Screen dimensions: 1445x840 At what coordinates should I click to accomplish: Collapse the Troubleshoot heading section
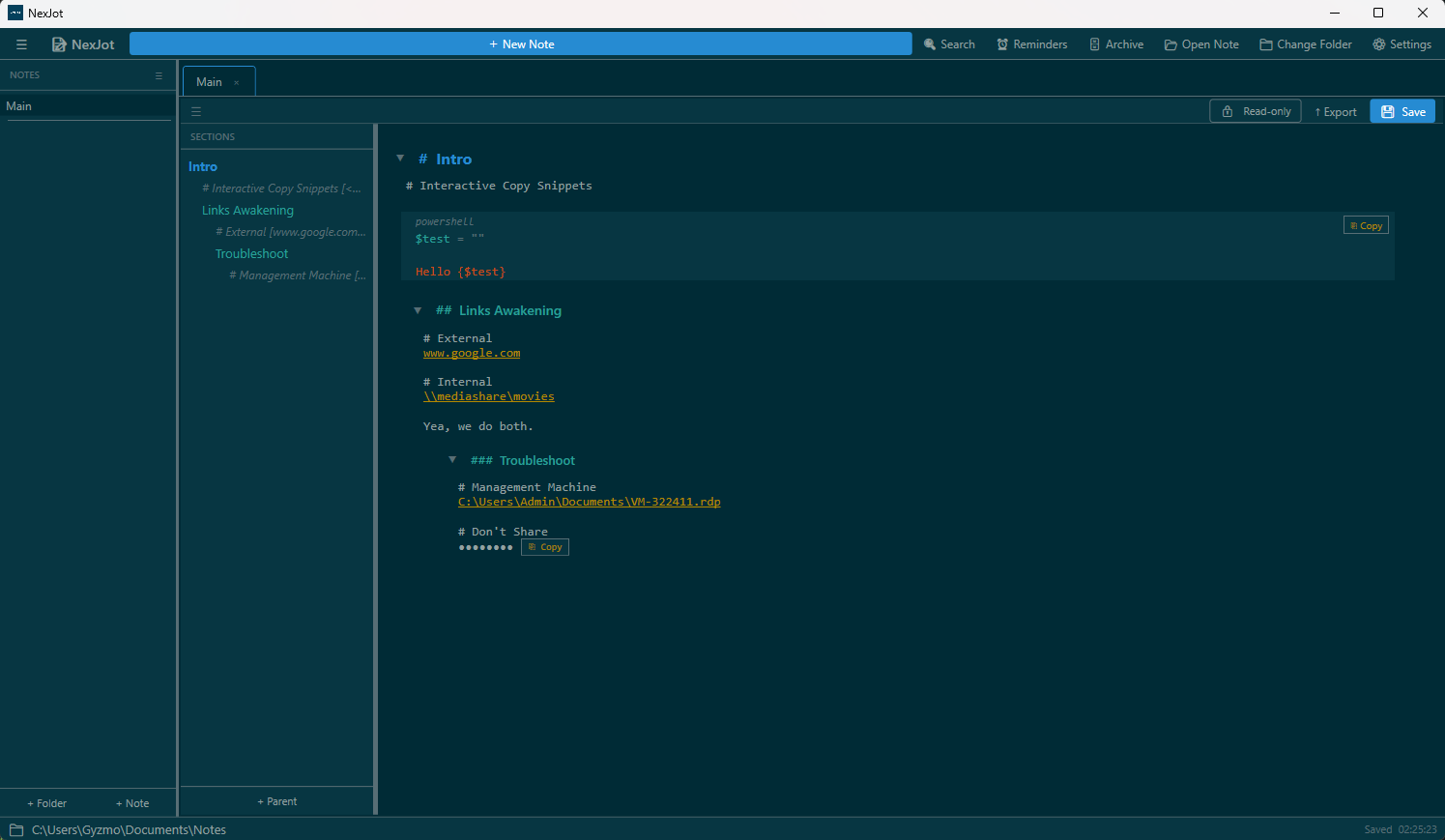[452, 460]
